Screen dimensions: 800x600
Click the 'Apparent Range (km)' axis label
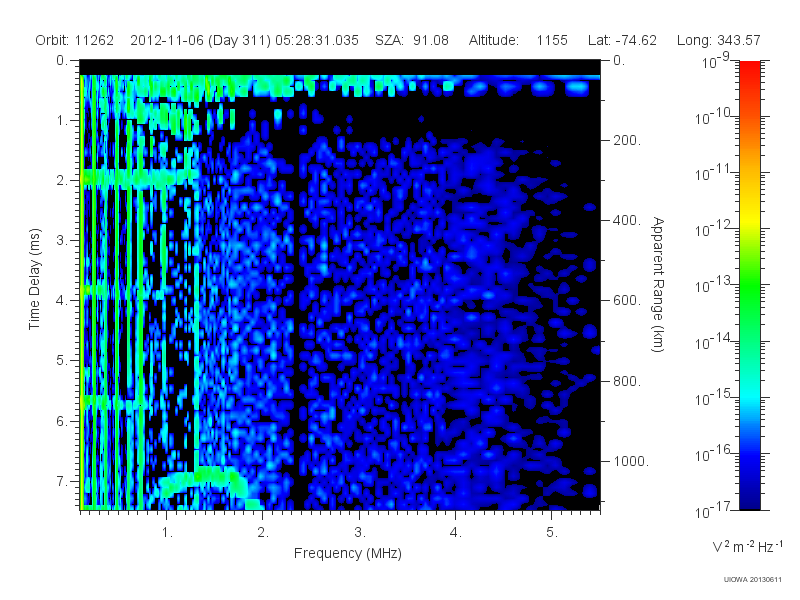[x=658, y=284]
